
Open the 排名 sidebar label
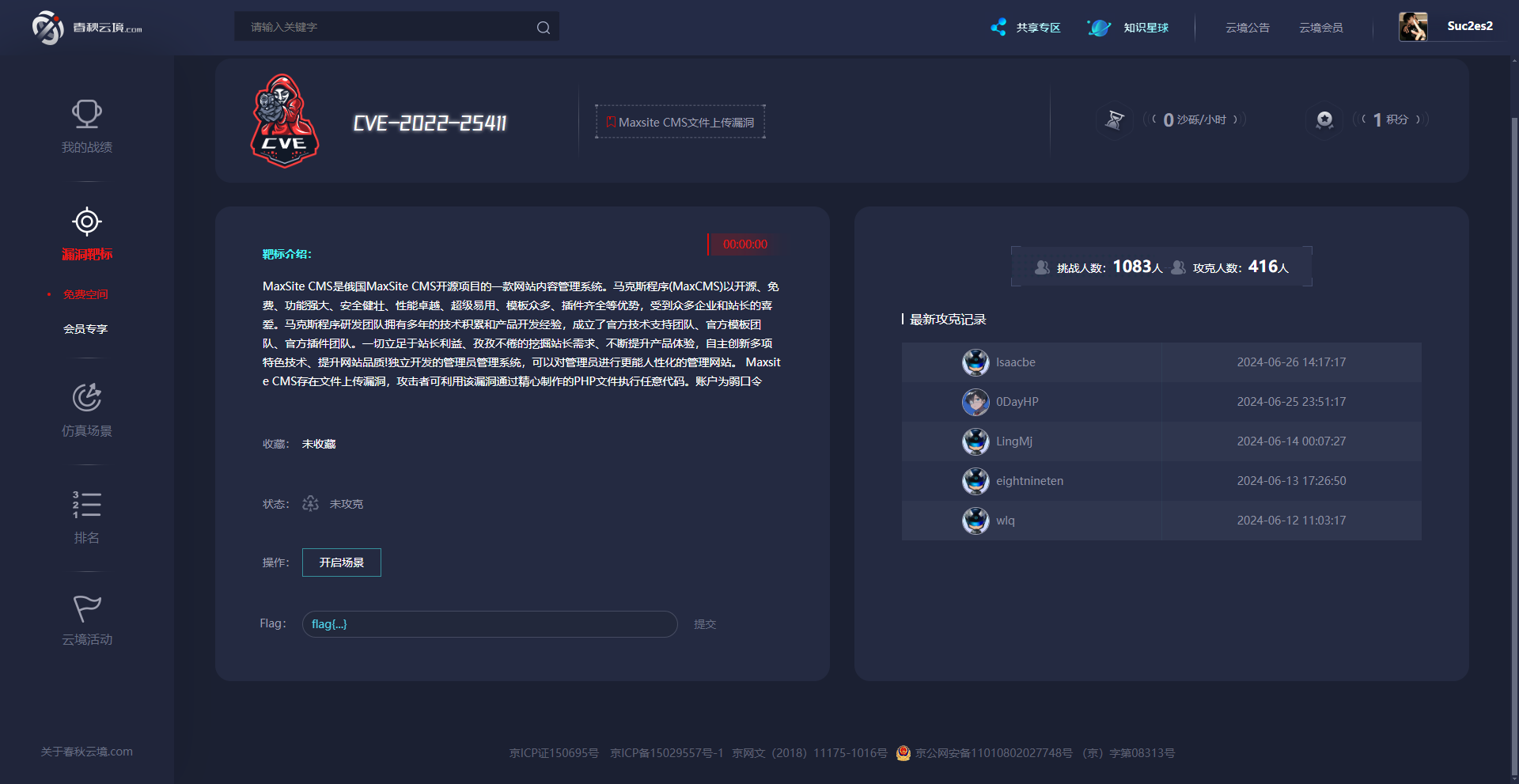[x=87, y=538]
